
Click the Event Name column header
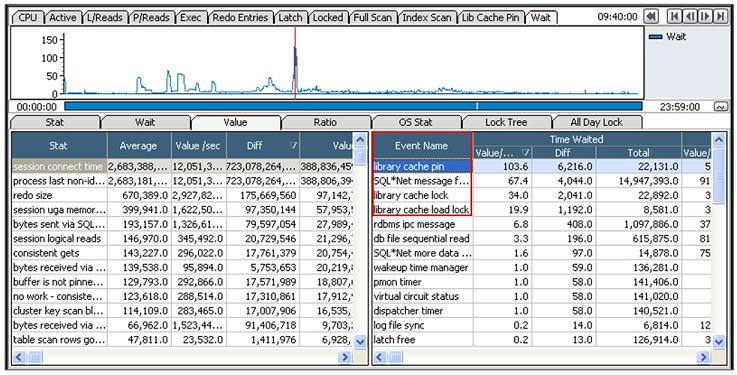click(422, 146)
